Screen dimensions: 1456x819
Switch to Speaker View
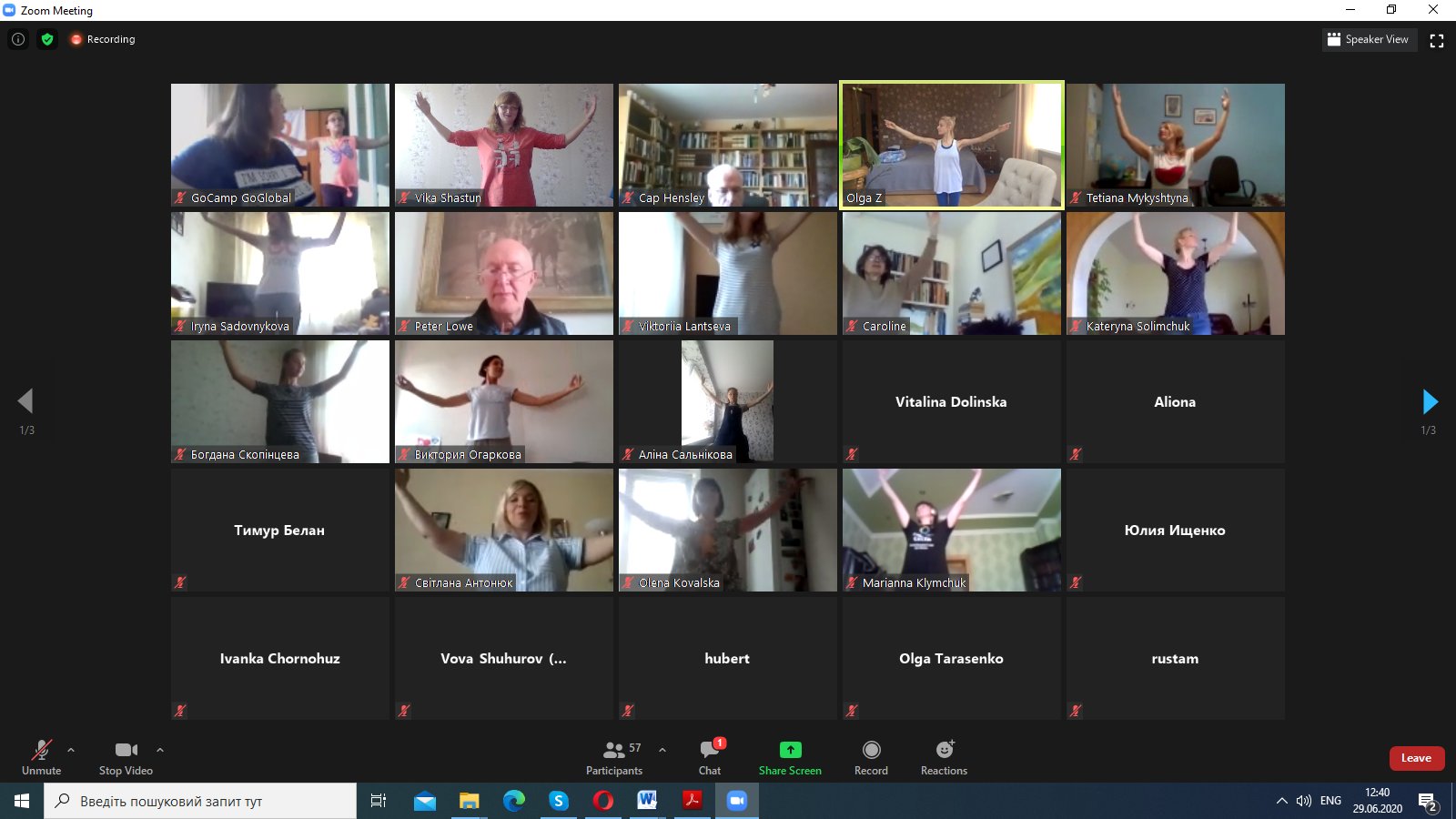pyautogui.click(x=1369, y=39)
